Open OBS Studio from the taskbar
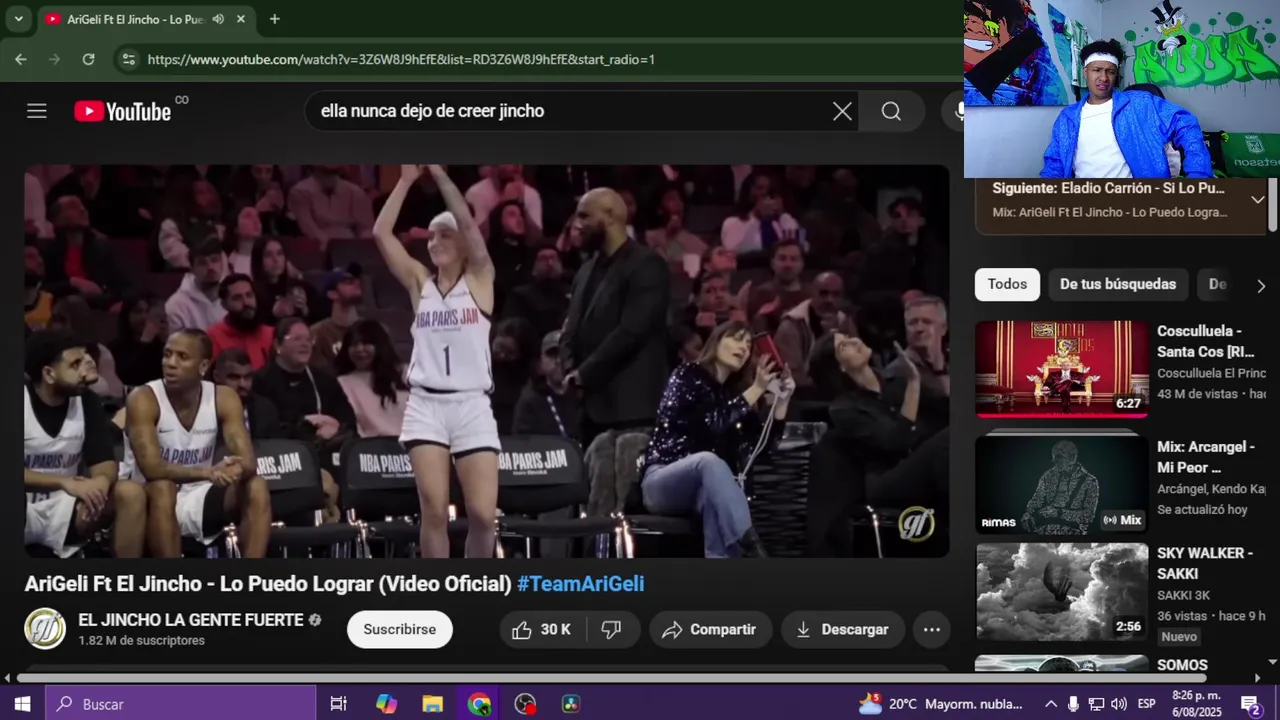The width and height of the screenshot is (1280, 720). click(x=525, y=704)
